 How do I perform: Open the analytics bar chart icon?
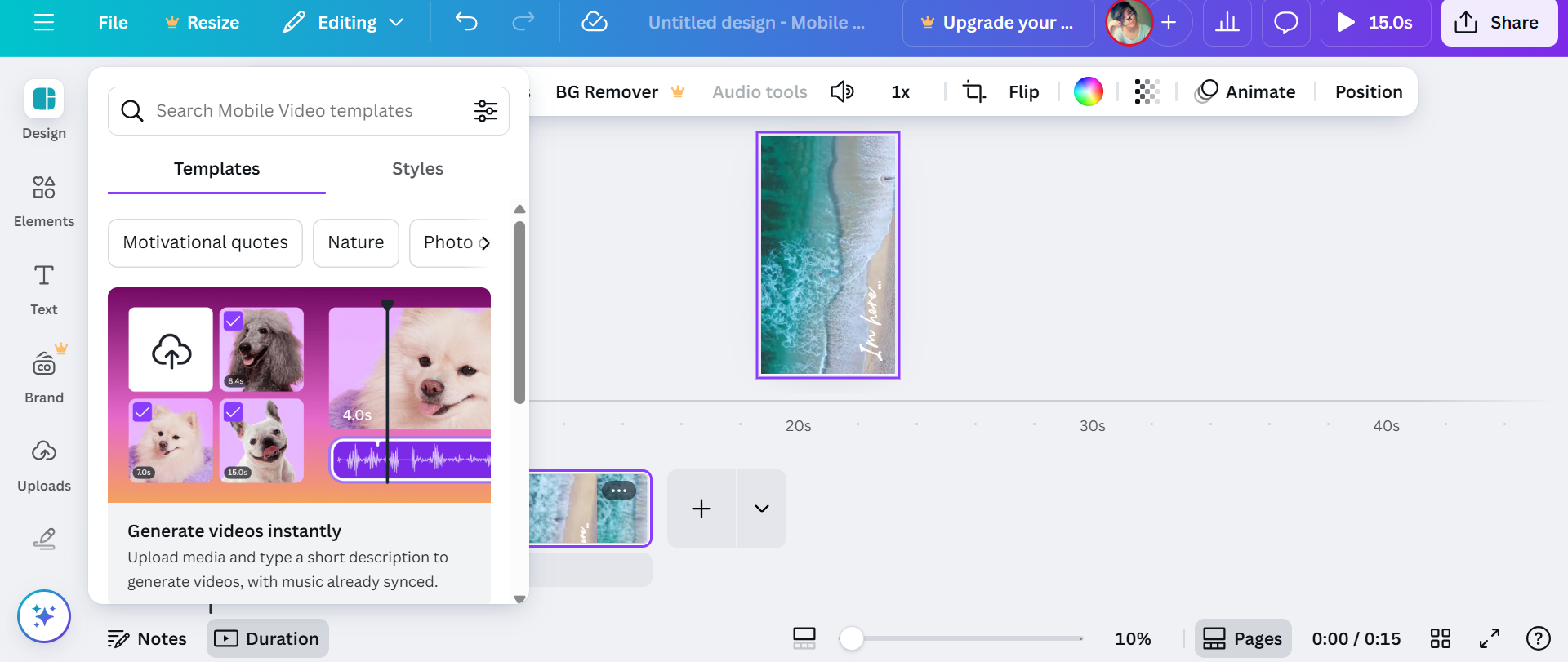(1227, 22)
